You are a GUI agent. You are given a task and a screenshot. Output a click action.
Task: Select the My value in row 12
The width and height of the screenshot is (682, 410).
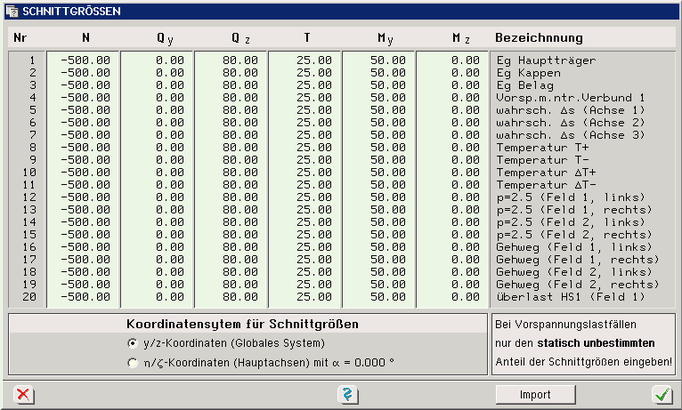click(379, 197)
